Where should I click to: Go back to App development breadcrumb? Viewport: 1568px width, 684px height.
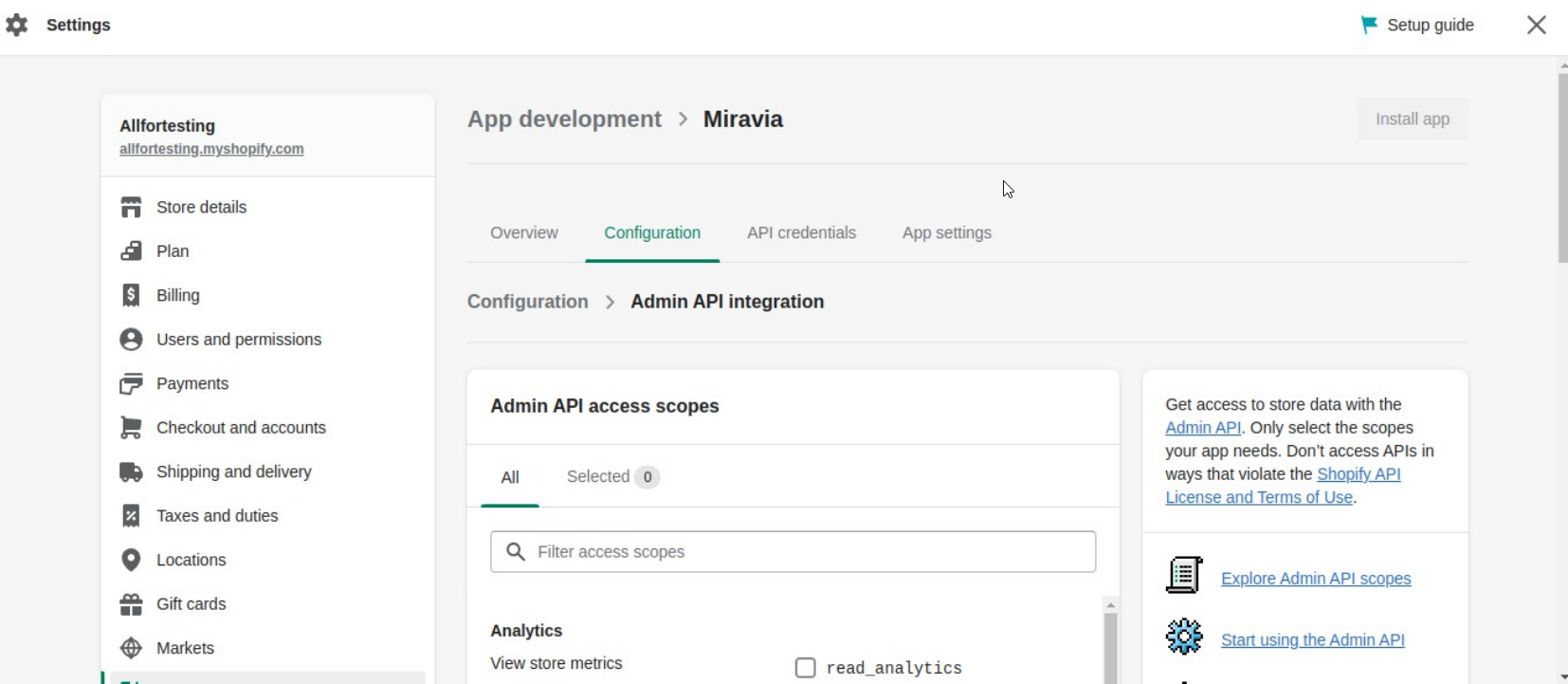point(564,120)
